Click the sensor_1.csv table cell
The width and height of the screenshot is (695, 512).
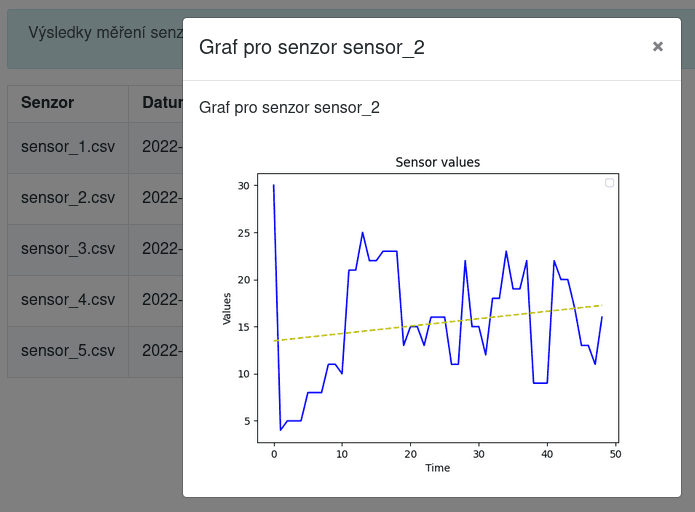coord(68,146)
